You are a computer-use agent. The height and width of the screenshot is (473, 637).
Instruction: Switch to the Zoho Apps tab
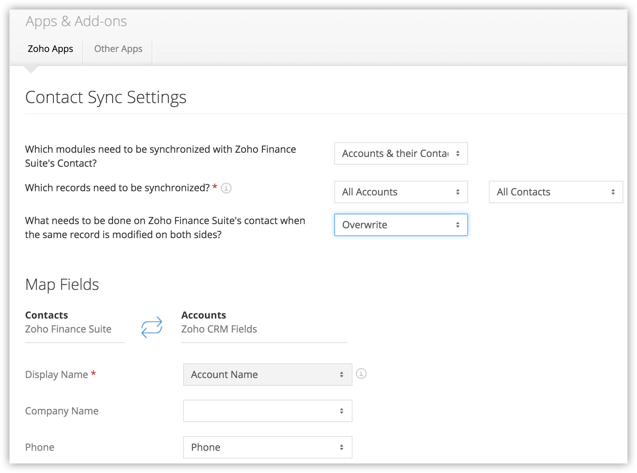(48, 48)
